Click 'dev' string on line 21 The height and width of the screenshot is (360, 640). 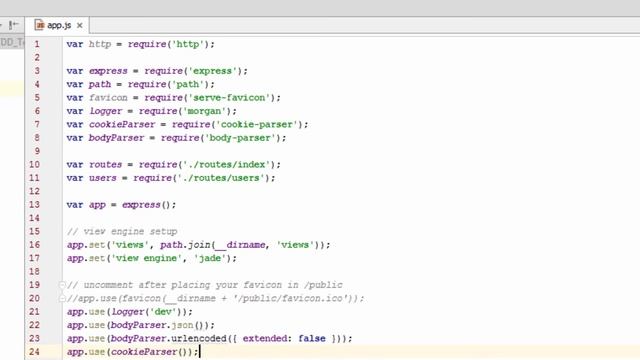[163, 312]
